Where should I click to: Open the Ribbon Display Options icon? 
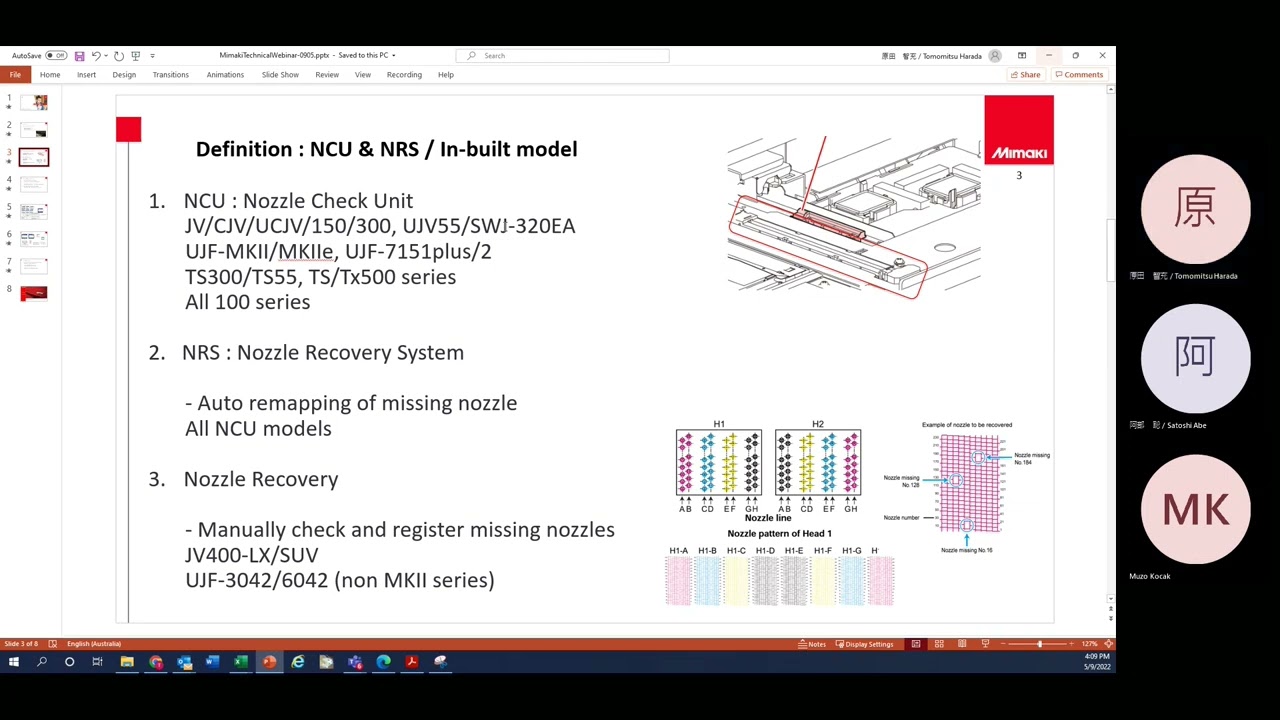(x=1021, y=56)
